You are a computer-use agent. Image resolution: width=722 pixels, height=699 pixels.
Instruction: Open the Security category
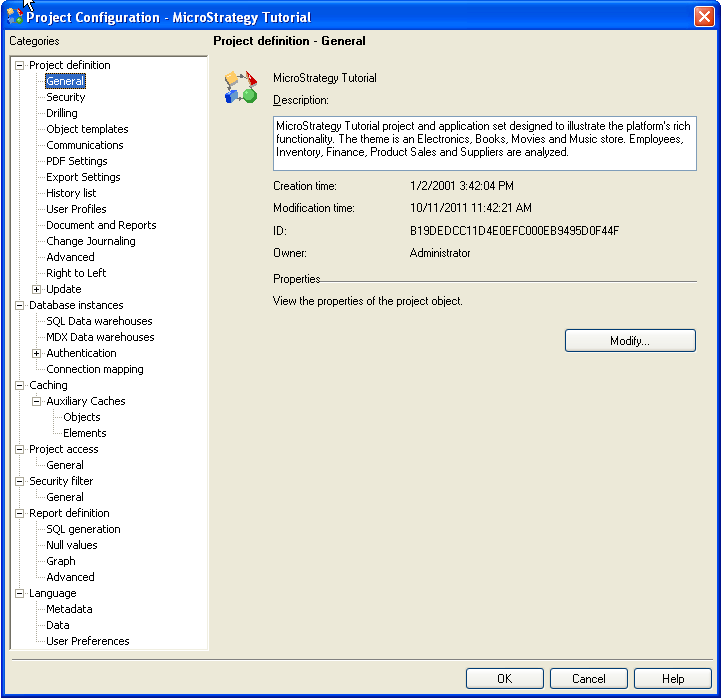(66, 97)
